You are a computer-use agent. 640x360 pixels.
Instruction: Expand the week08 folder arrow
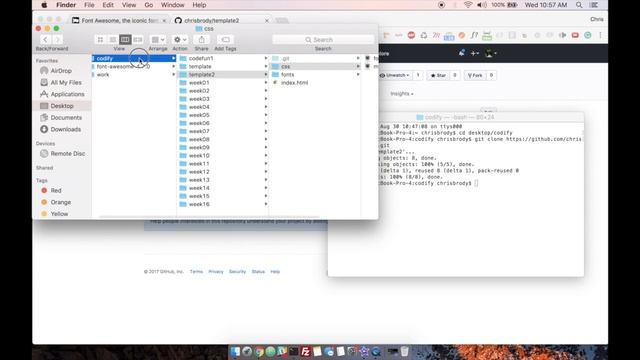coord(266,140)
